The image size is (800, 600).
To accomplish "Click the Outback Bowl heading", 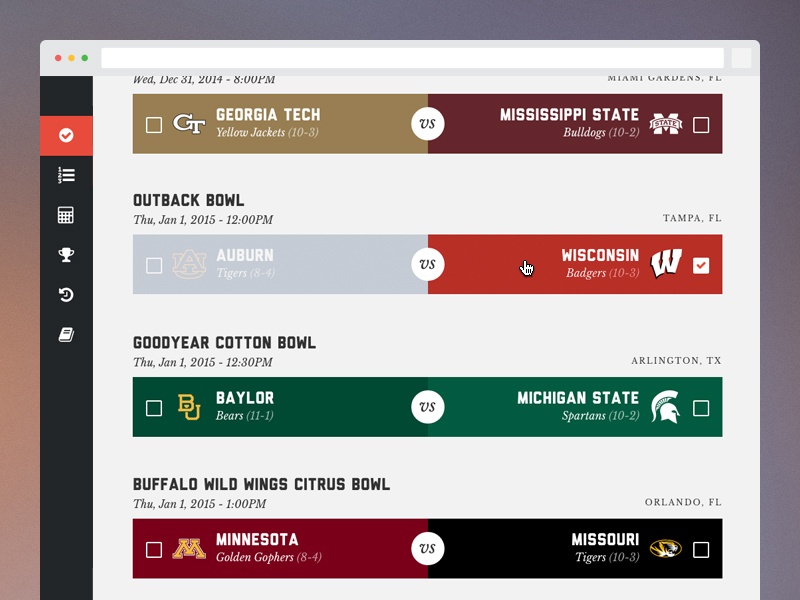I will point(189,200).
